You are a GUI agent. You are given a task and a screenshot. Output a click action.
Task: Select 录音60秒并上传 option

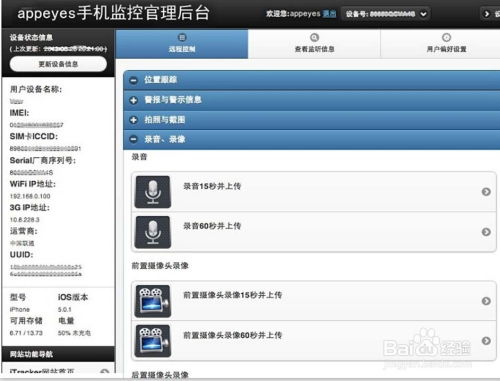[314, 232]
